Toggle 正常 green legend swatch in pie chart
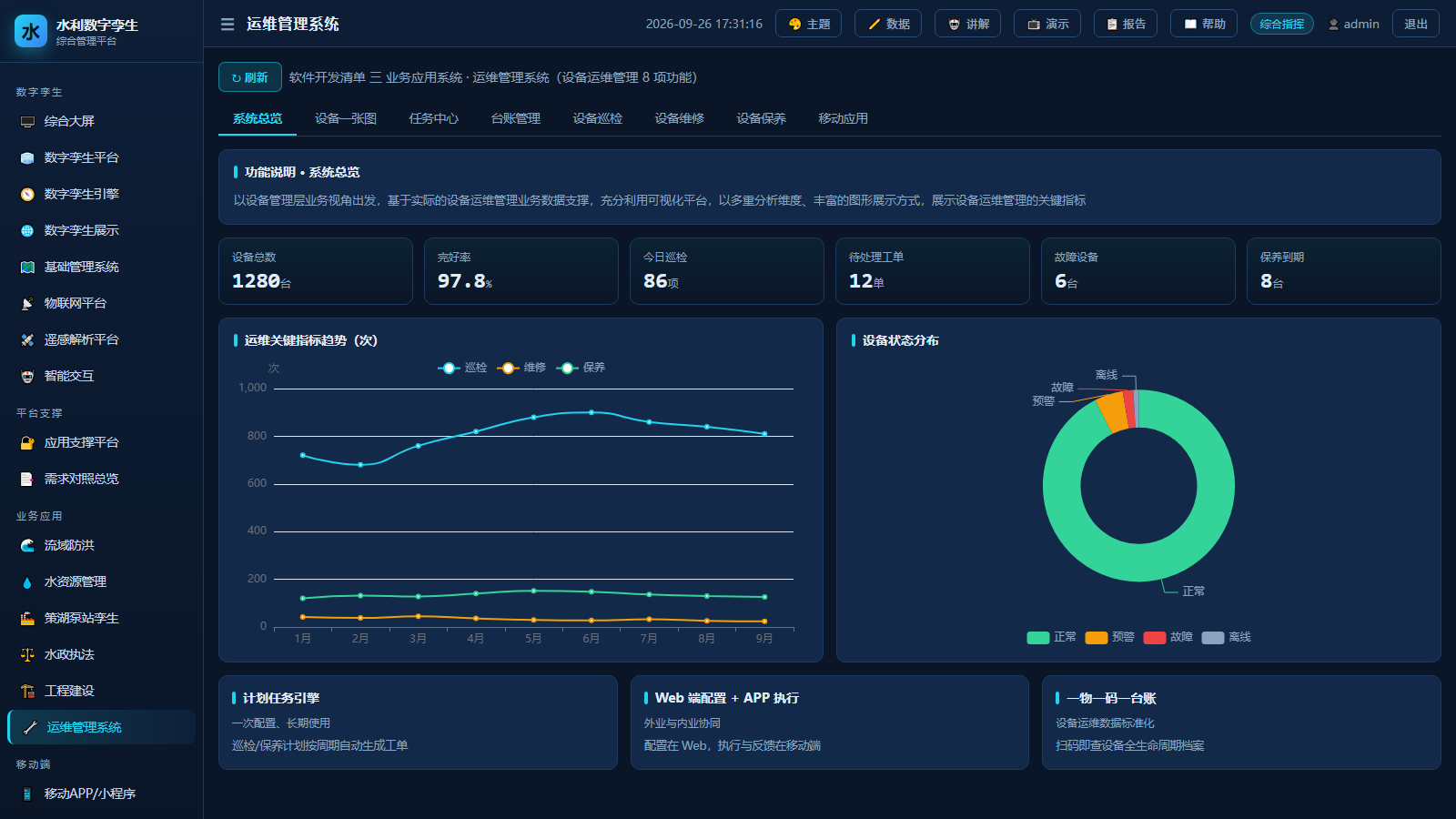 1038,638
